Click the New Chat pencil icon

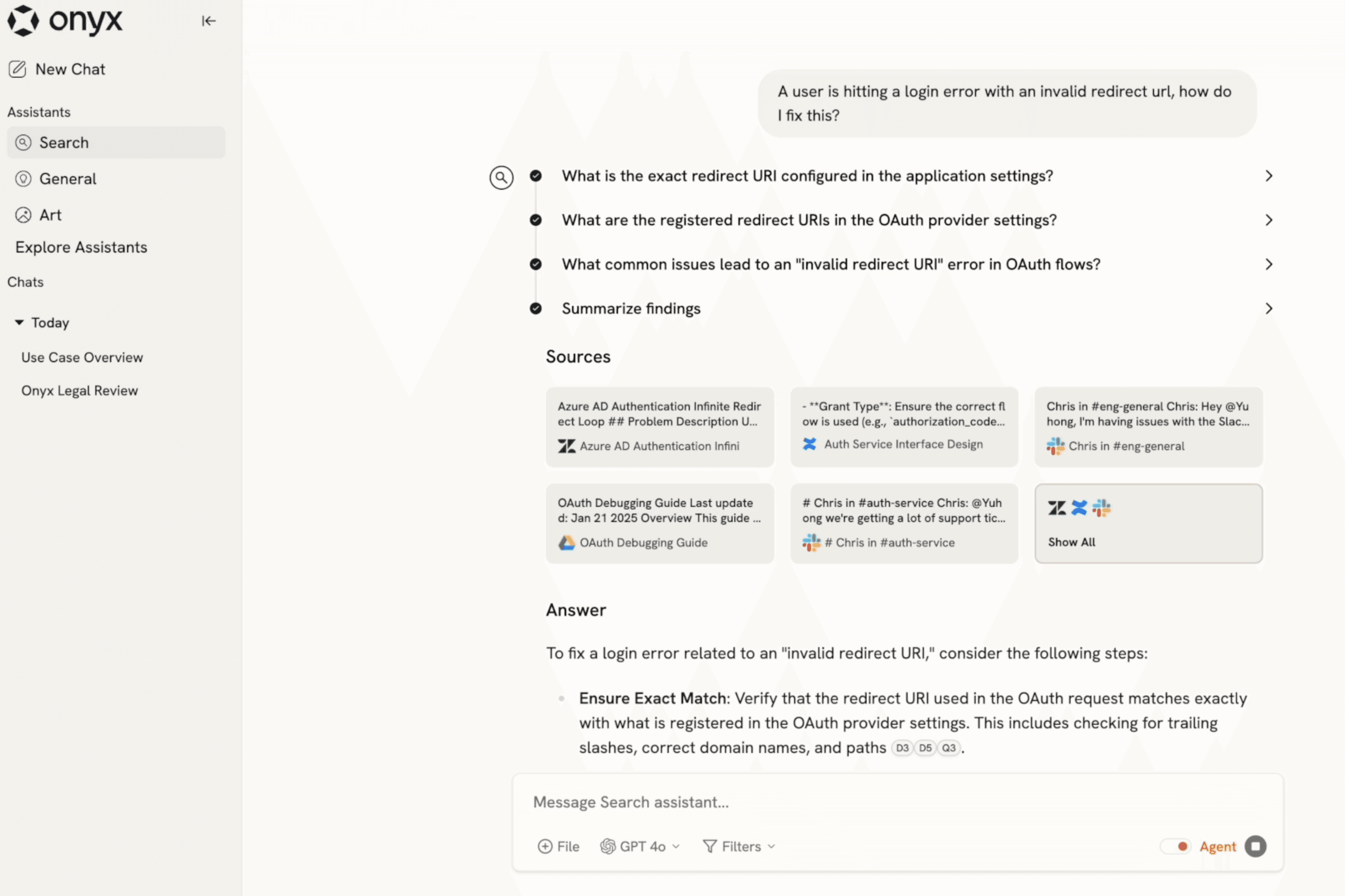(18, 69)
